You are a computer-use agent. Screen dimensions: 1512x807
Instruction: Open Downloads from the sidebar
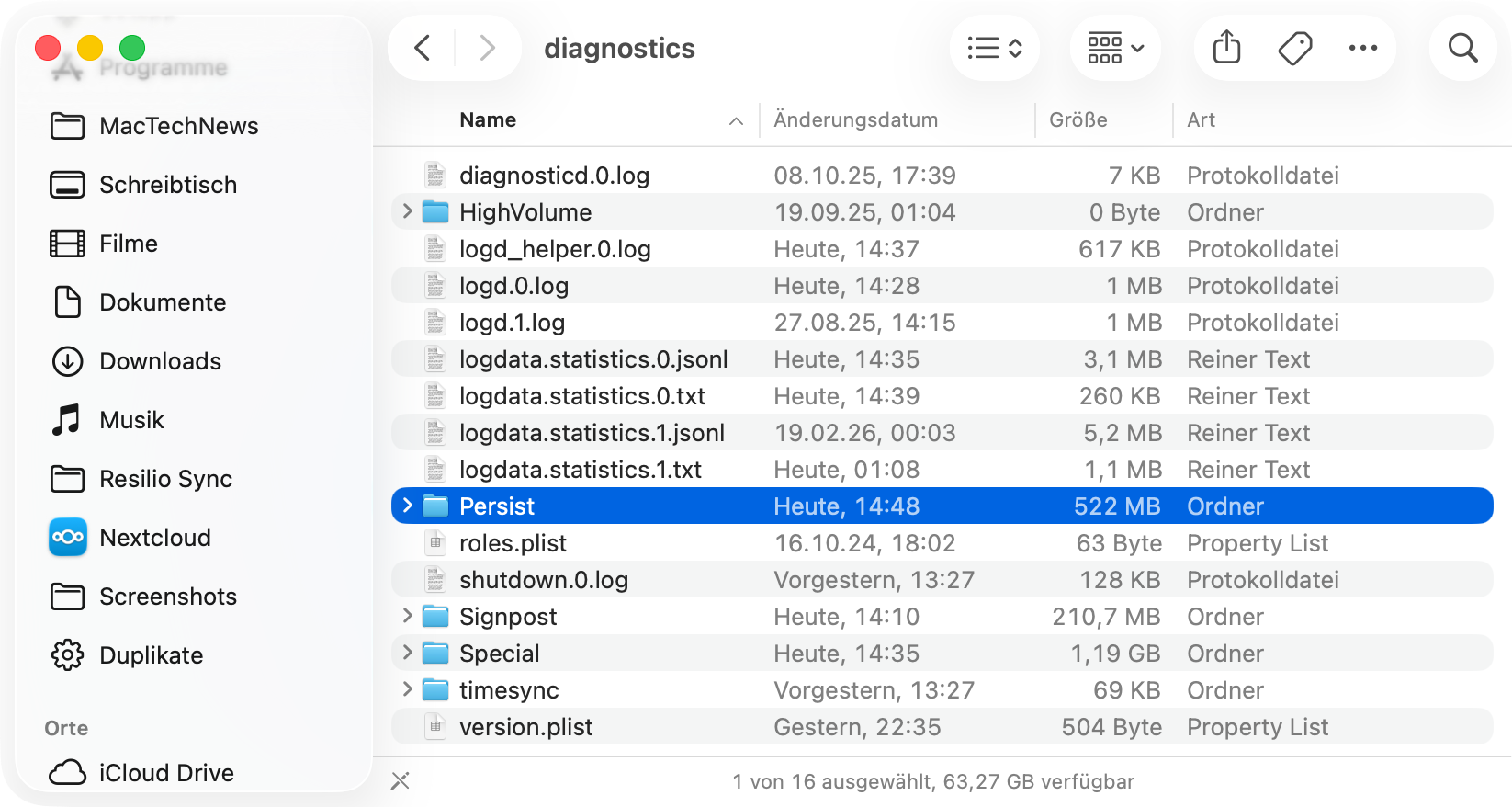coord(160,361)
